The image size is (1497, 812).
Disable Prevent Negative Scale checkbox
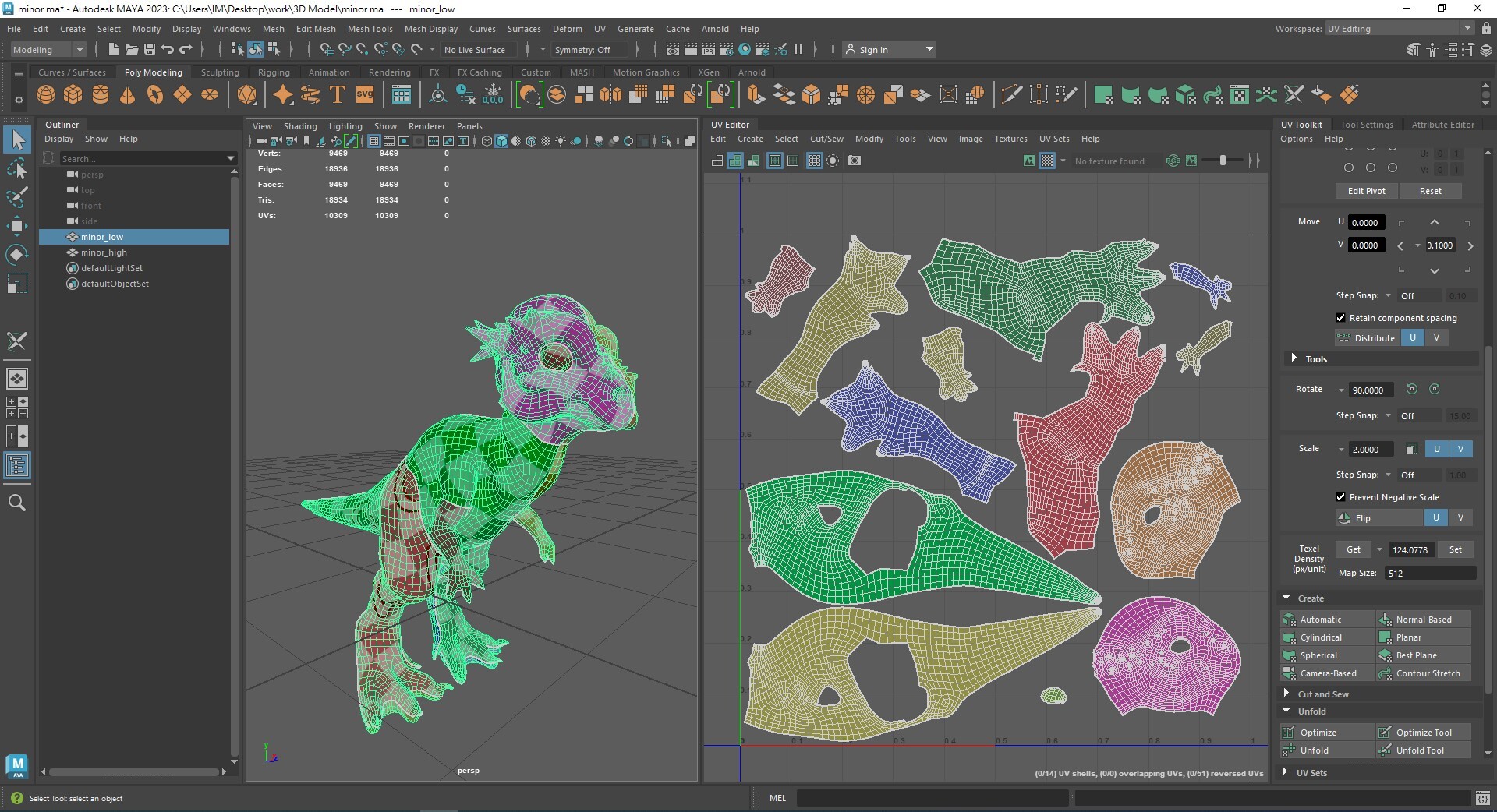point(1340,497)
